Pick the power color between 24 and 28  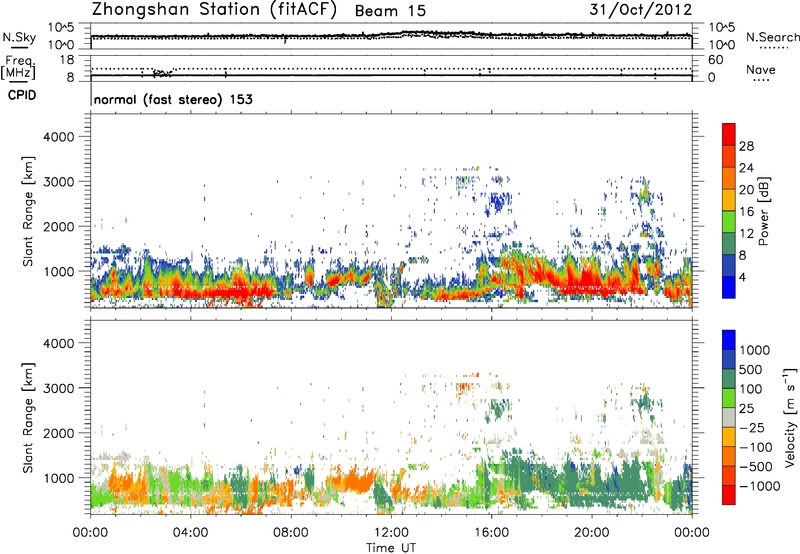729,157
